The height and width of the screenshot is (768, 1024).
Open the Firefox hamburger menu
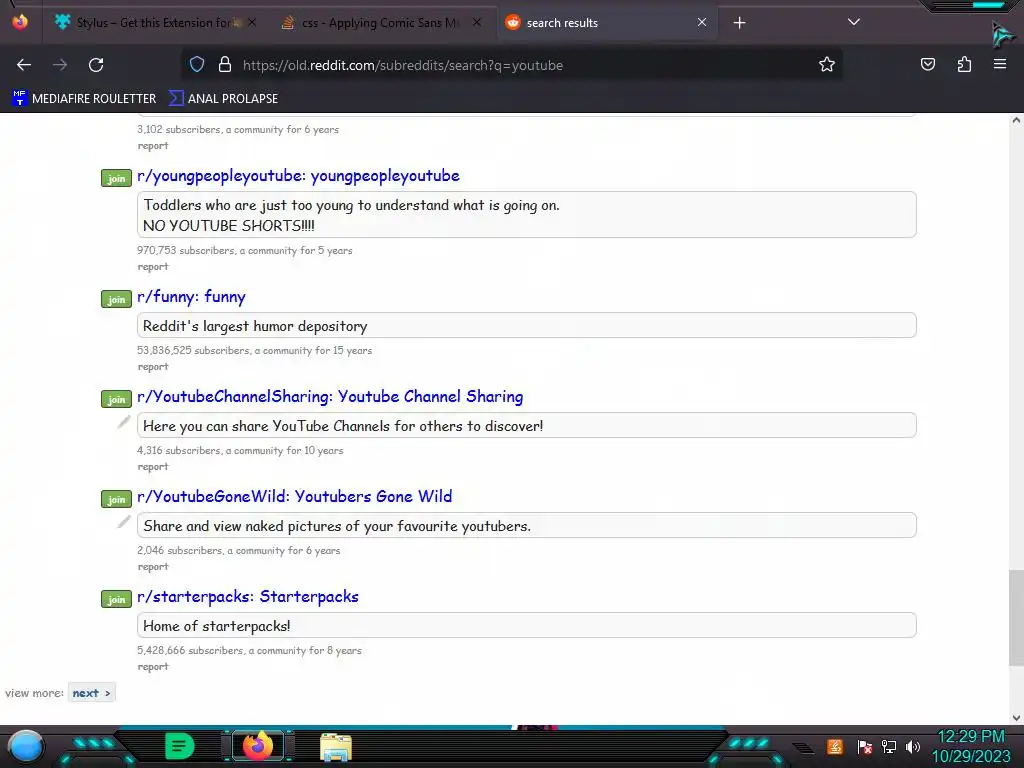[1000, 64]
